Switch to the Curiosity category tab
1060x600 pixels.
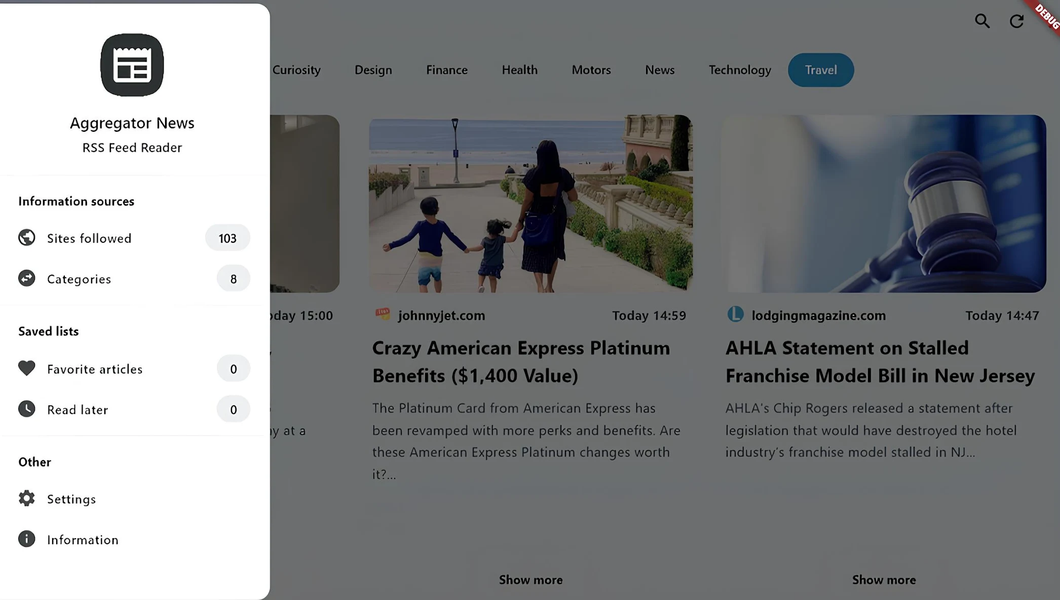pyautogui.click(x=296, y=70)
